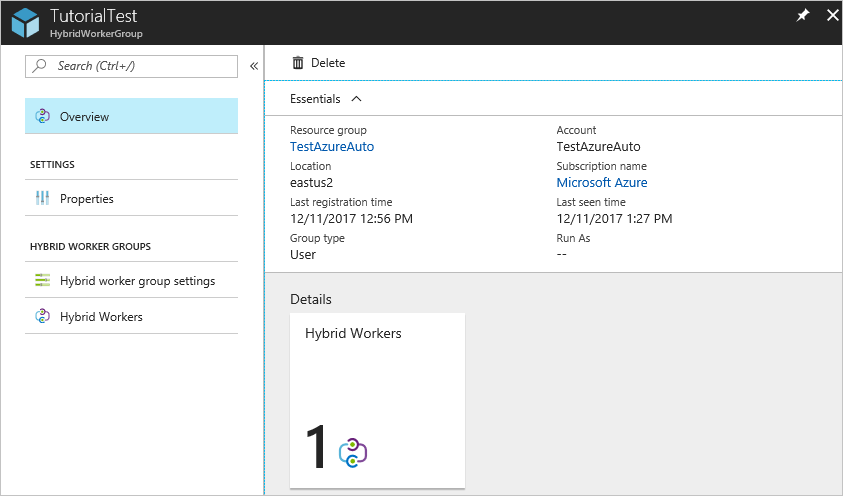Pin this blade using the pin icon
843x496 pixels.
(802, 16)
